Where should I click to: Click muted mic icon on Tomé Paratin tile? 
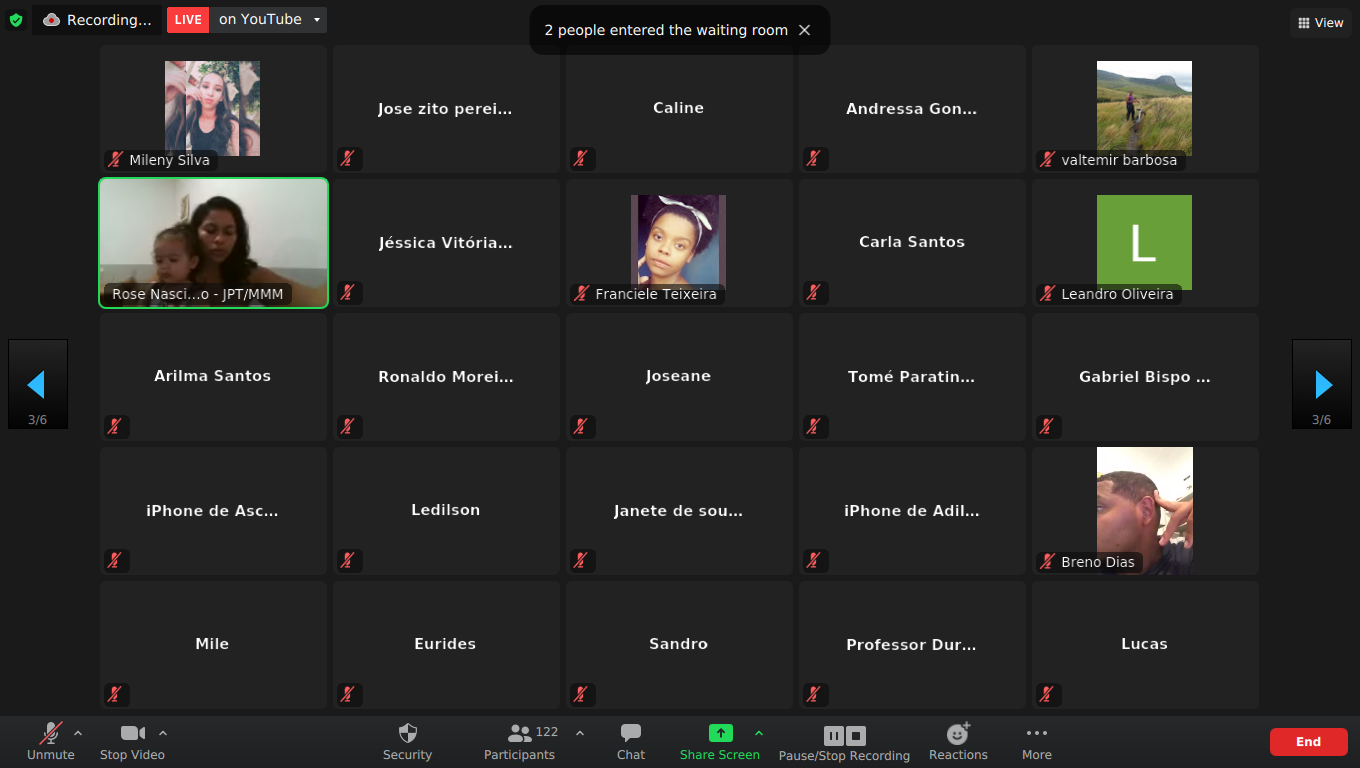(814, 427)
